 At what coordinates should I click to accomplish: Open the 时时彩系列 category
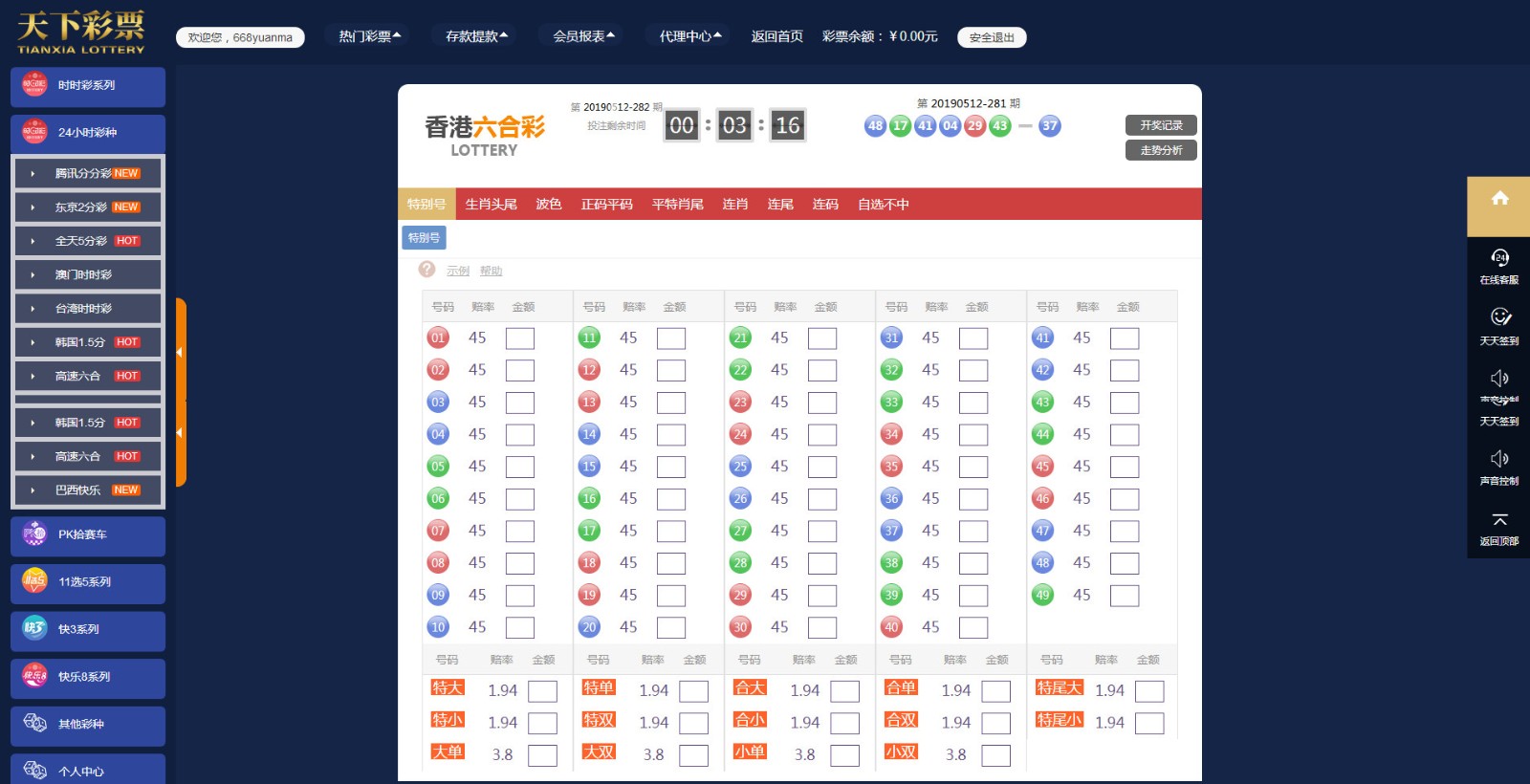coord(88,86)
